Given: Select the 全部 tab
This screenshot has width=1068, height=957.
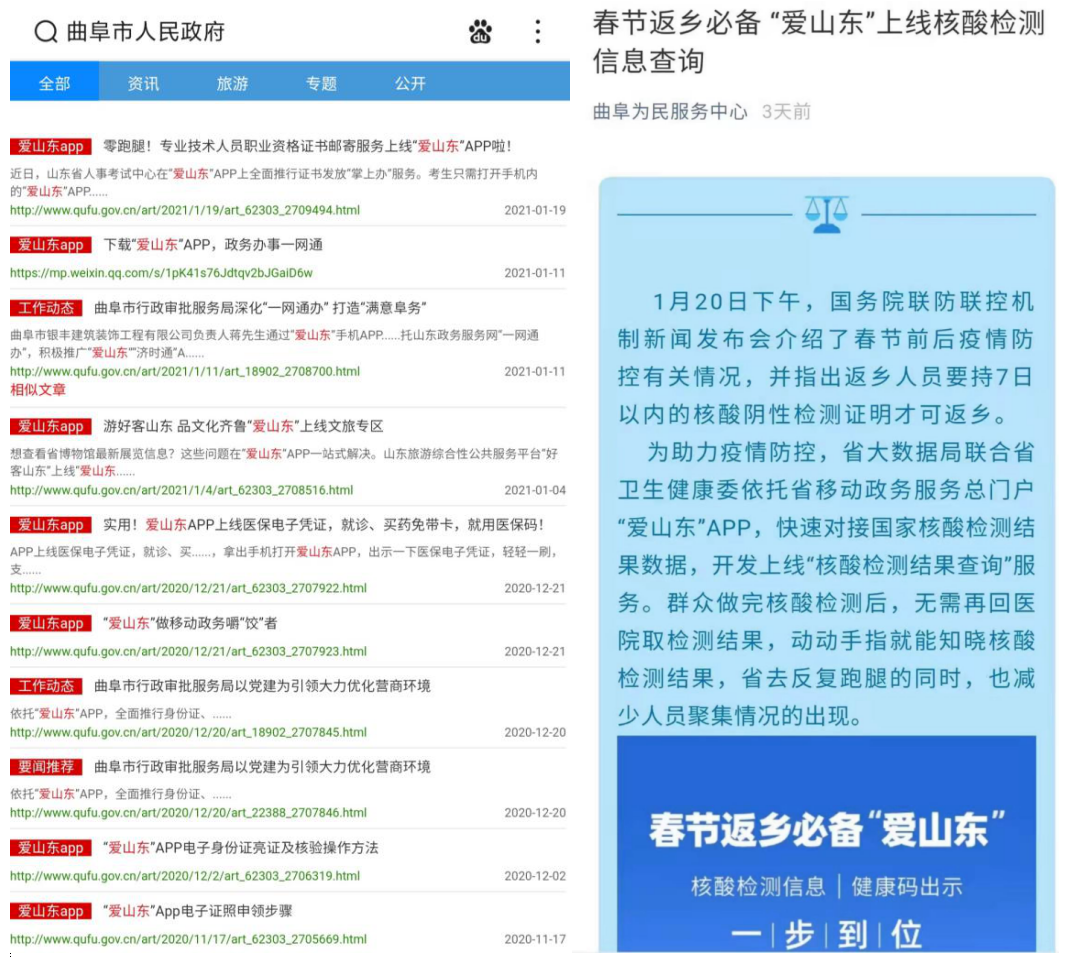Looking at the screenshot, I should (x=54, y=83).
